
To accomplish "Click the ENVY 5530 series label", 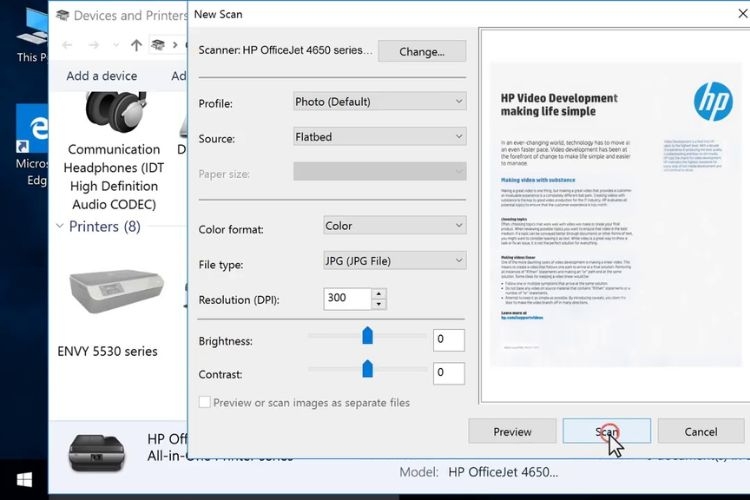I will click(x=107, y=351).
